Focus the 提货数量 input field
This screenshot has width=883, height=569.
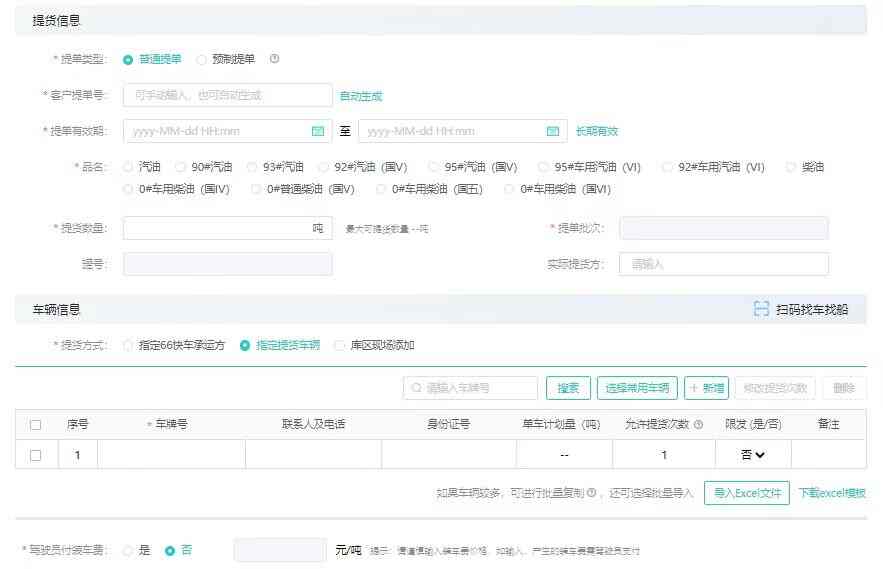pos(215,229)
